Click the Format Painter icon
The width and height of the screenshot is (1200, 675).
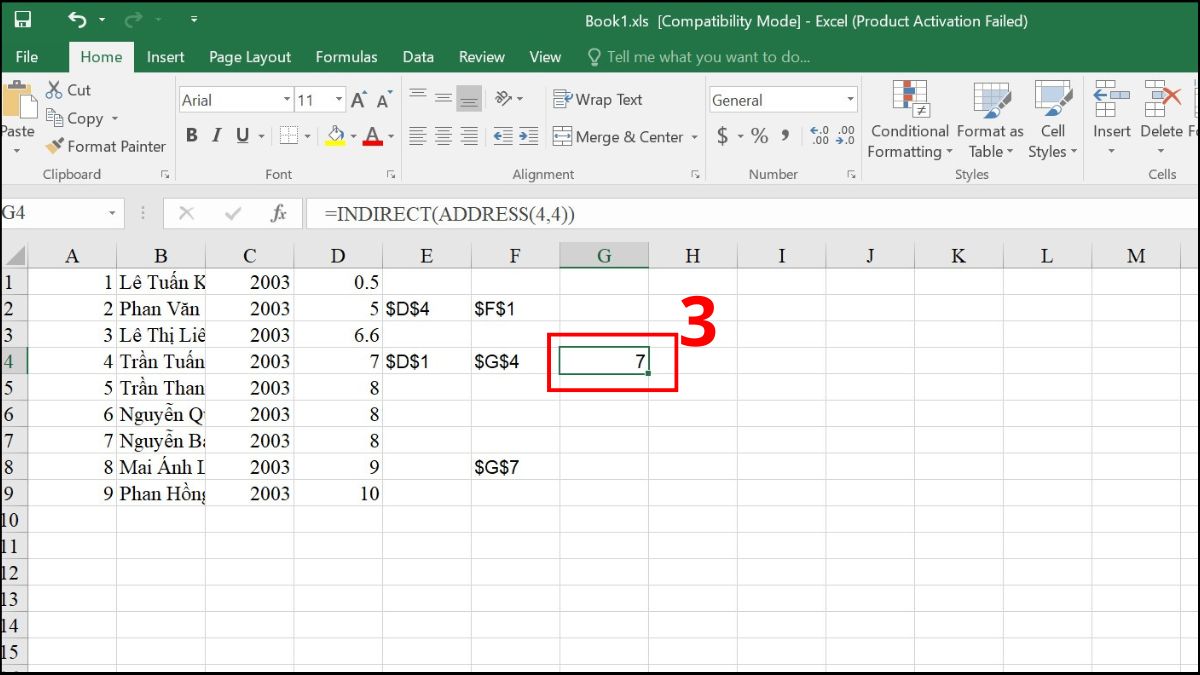(54, 146)
